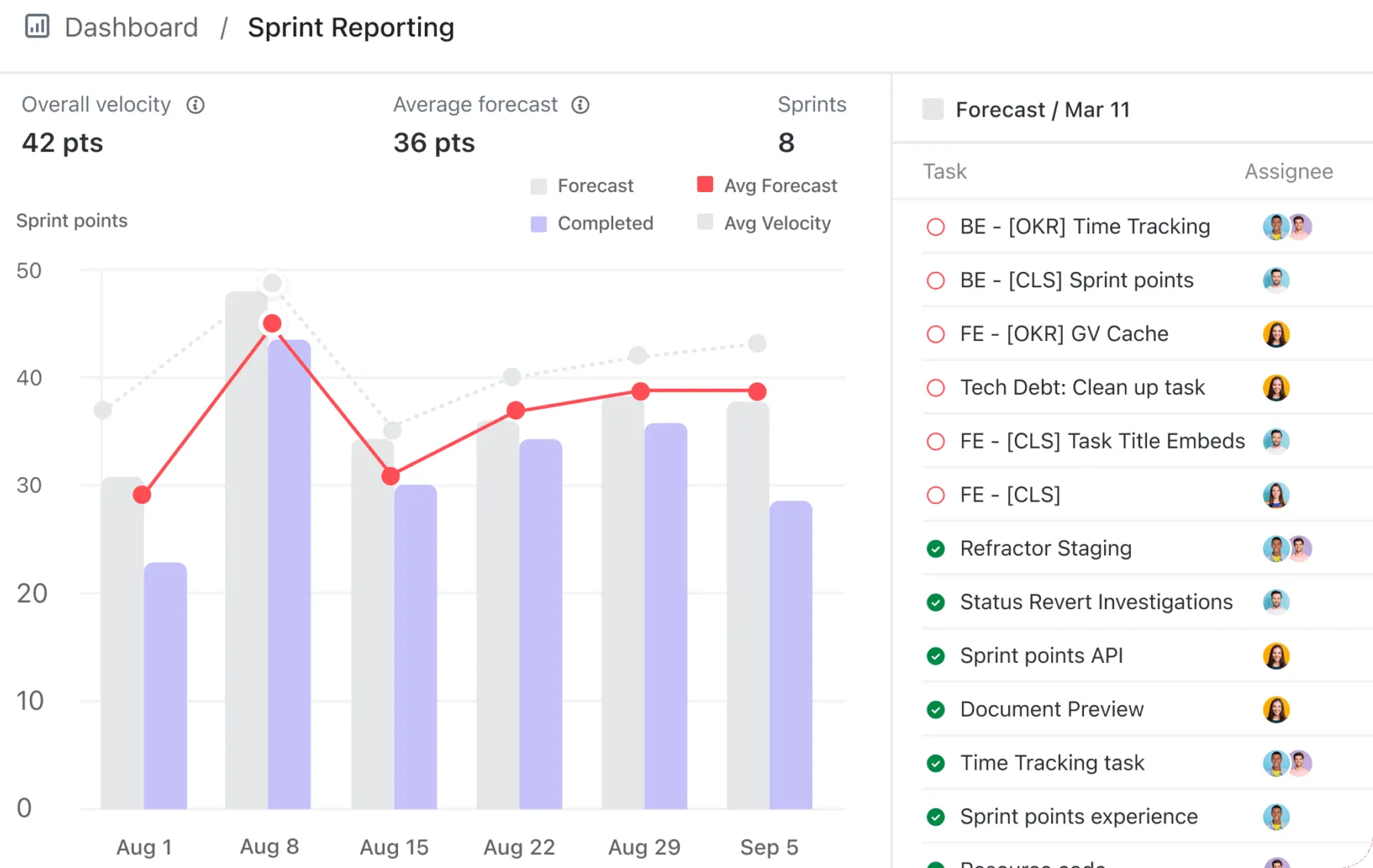The width and height of the screenshot is (1373, 868).
Task: Click the Forecast / Mar 11 panel title
Action: [1043, 110]
